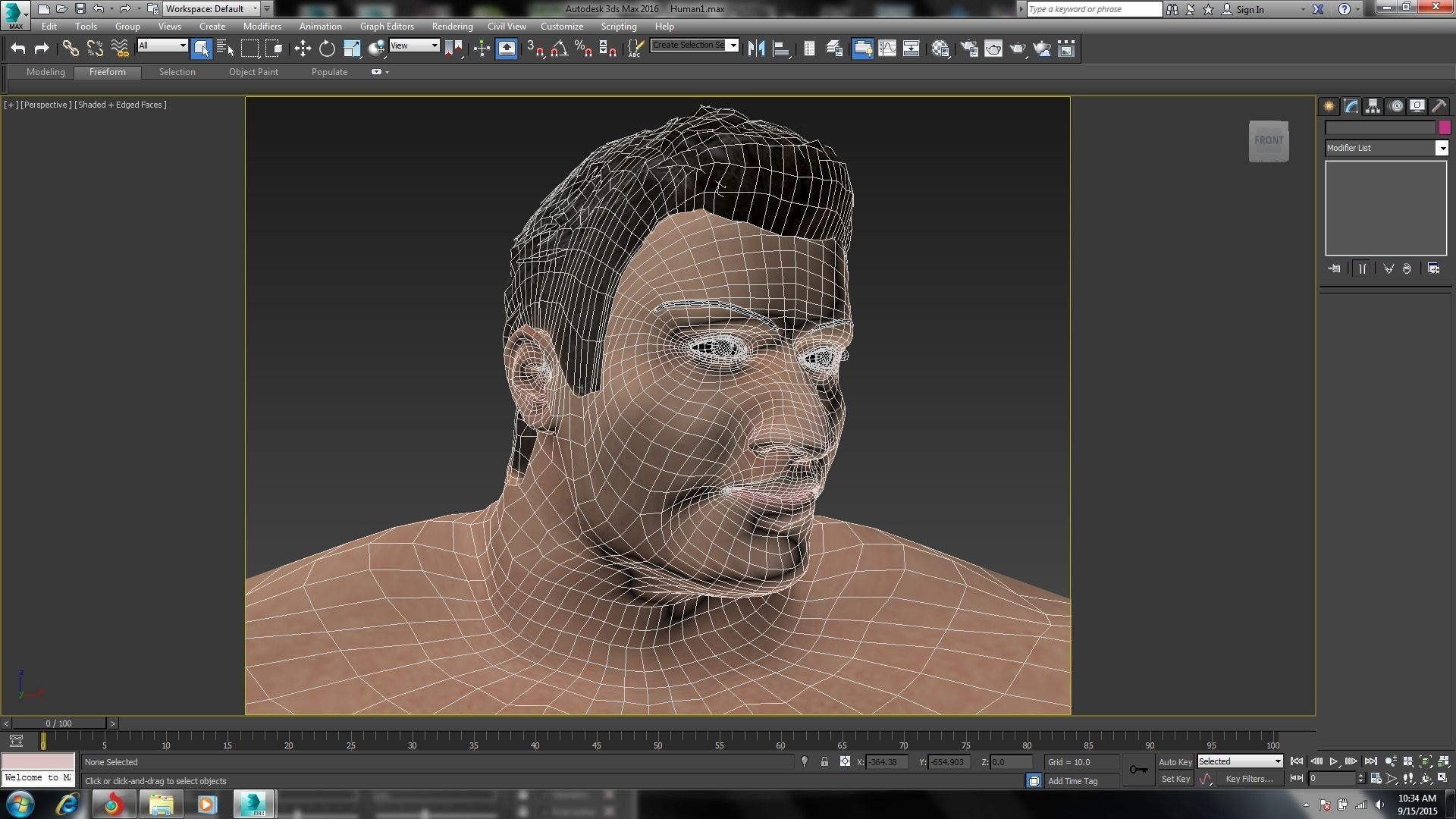Click the Auto Key button
The image size is (1456, 819).
(1175, 762)
